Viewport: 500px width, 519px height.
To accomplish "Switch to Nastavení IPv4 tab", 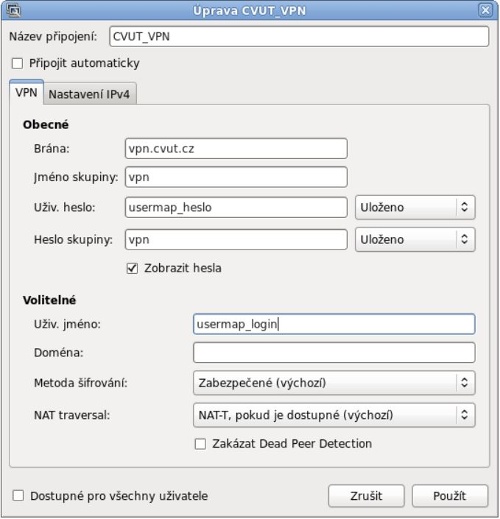I will click(89, 94).
